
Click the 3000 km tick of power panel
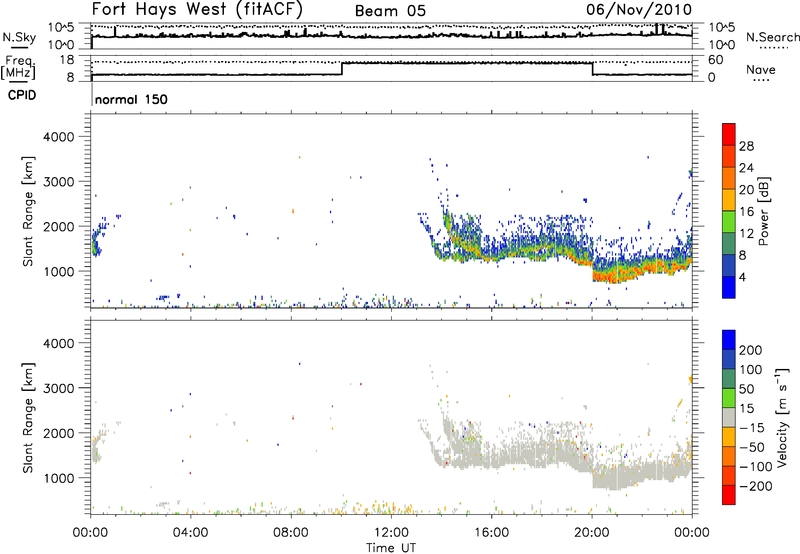pyautogui.click(x=59, y=182)
